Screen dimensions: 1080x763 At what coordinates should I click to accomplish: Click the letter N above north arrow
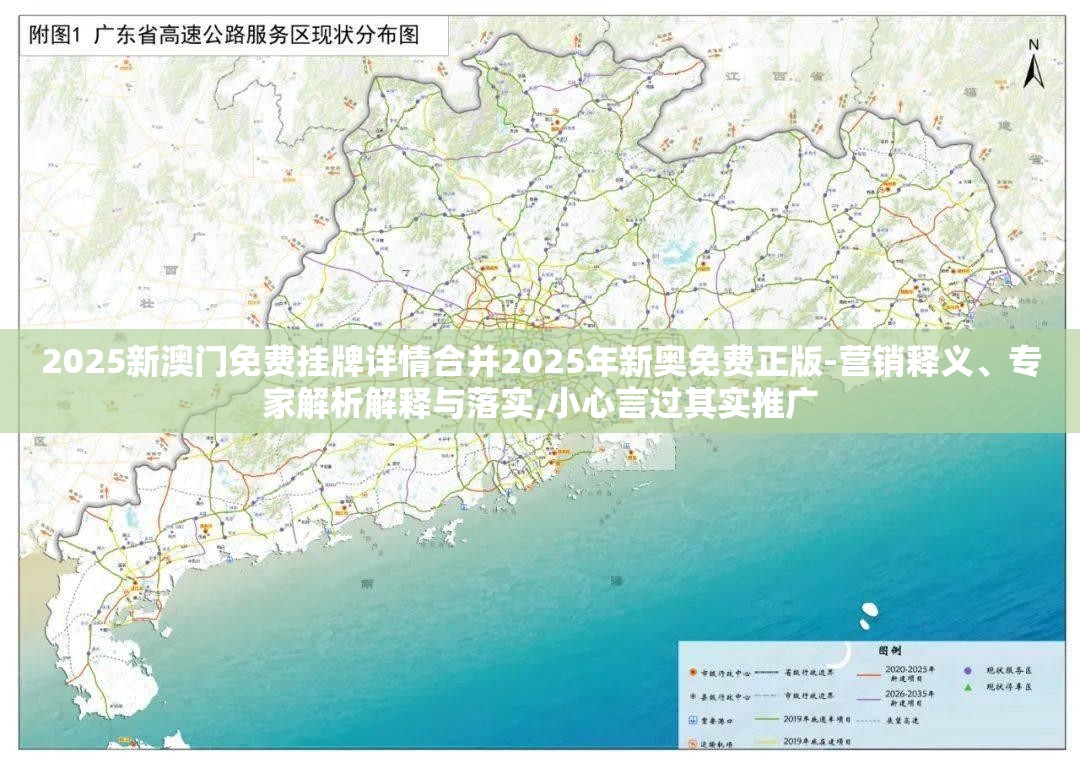point(1033,45)
